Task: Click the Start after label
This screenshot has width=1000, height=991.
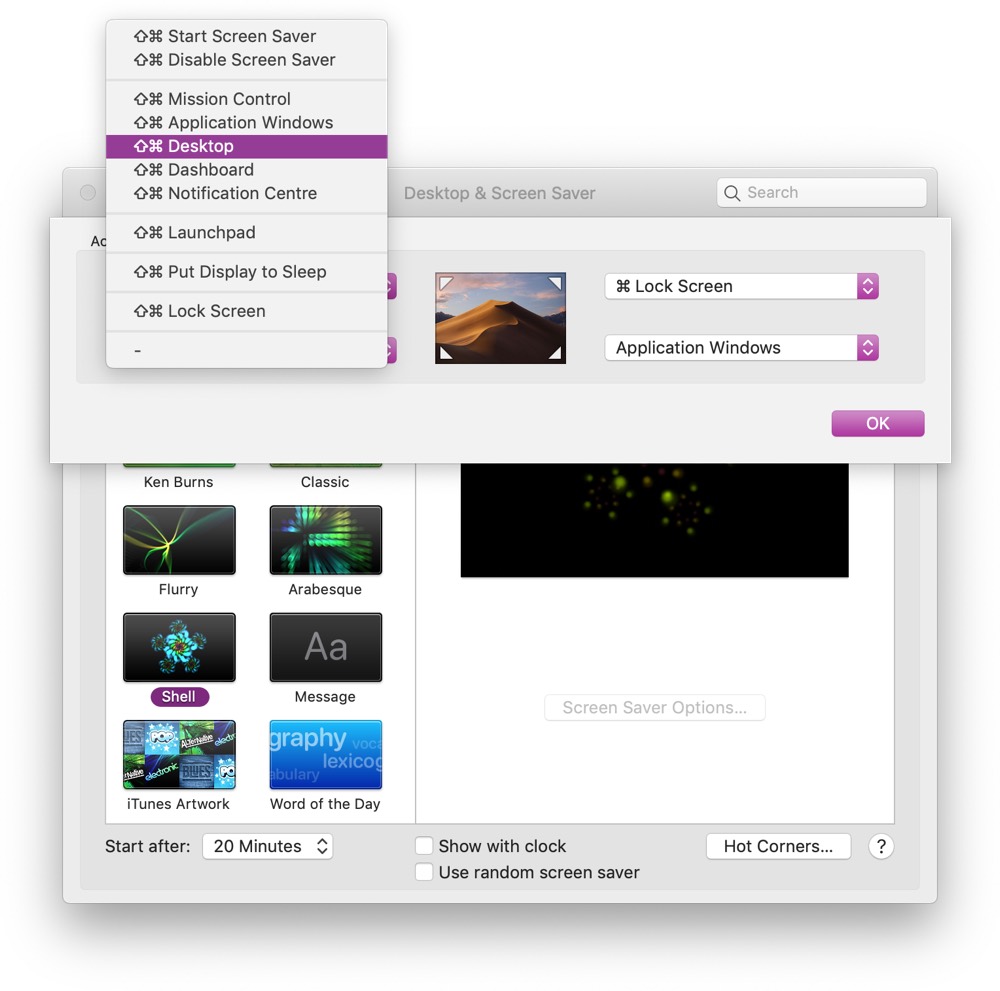Action: [147, 846]
